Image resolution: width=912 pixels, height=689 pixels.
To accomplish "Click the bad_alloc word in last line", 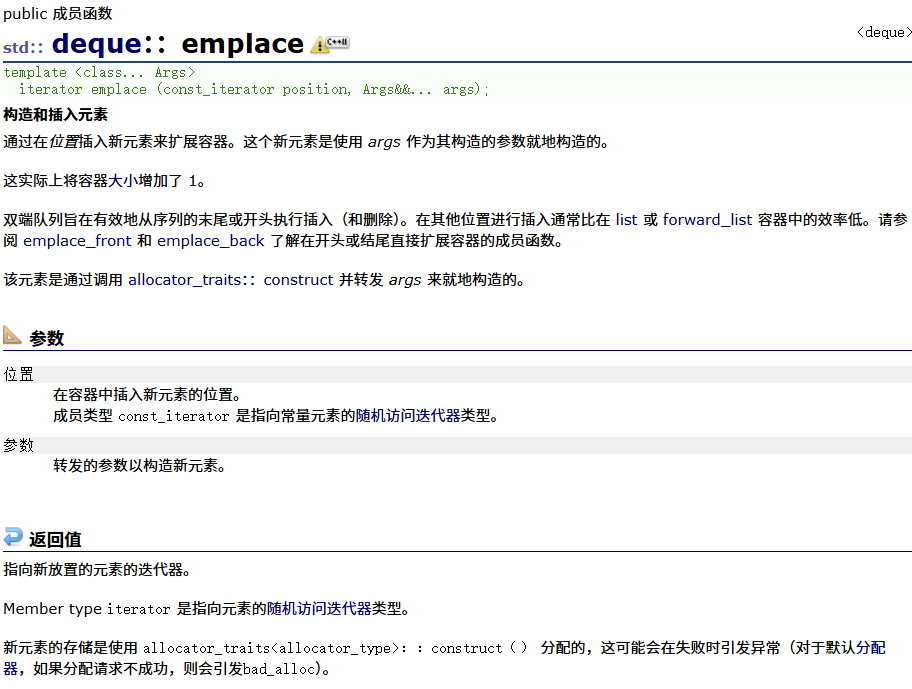I will tap(278, 669).
